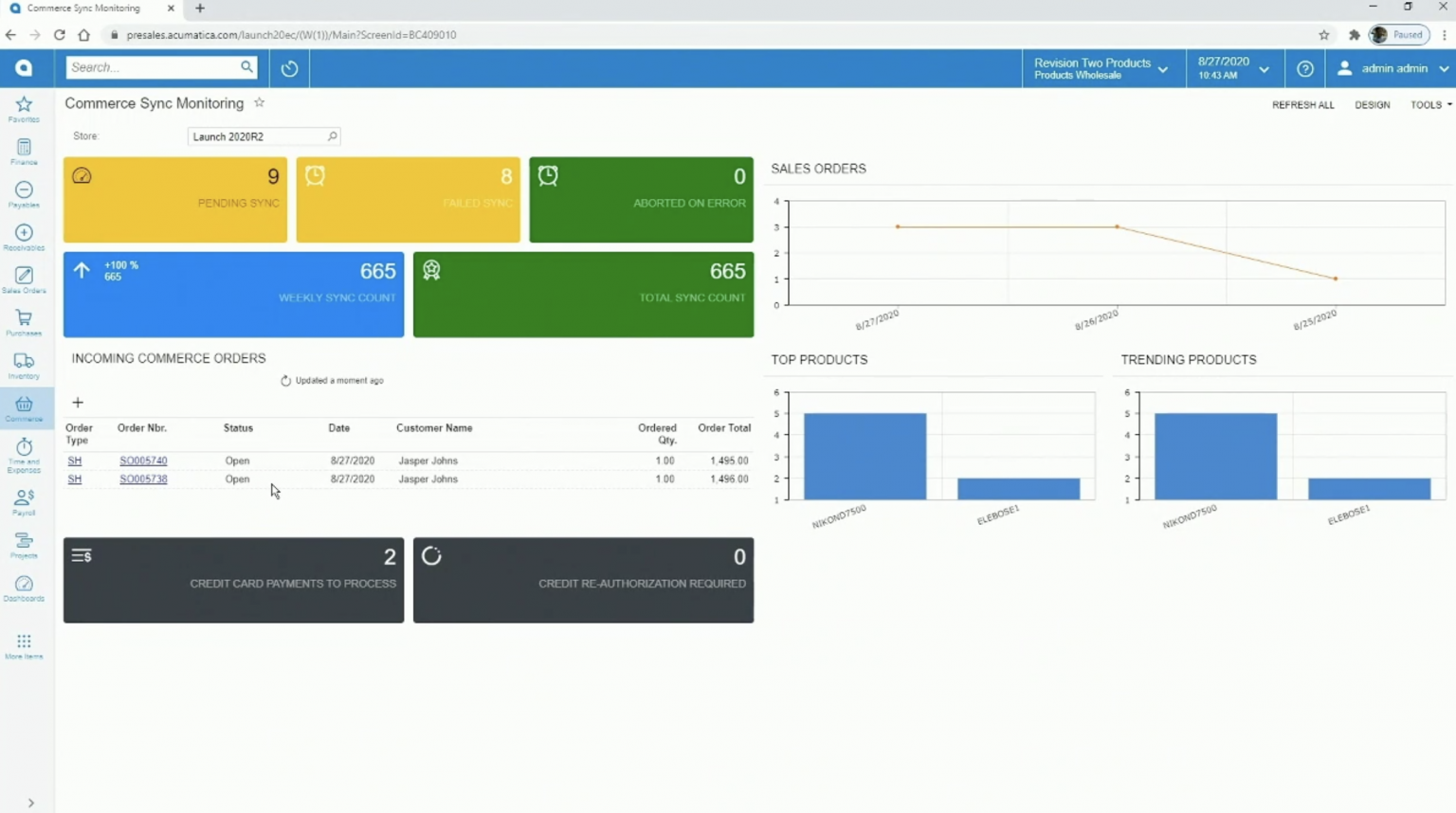Viewport: 1456px width, 813px height.
Task: Toggle favorite star for Commerce Sync Monitoring
Action: pos(258,103)
